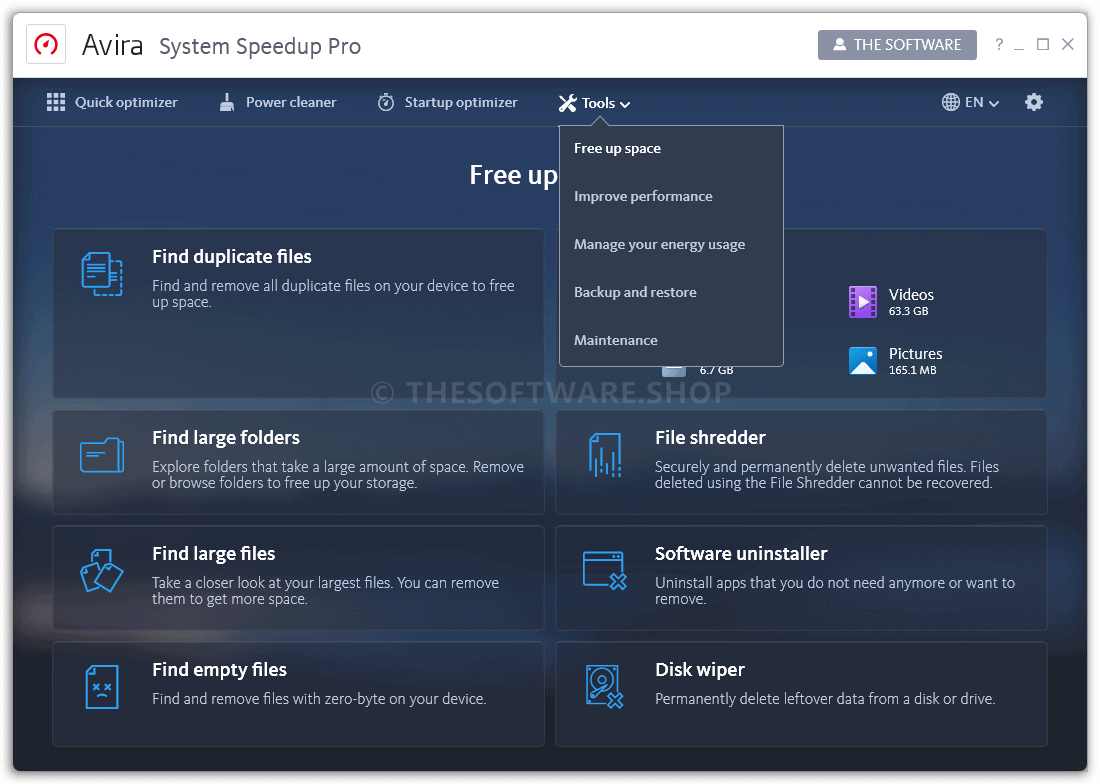Switch to Quick optimizer tab
The height and width of the screenshot is (784, 1100).
click(112, 102)
